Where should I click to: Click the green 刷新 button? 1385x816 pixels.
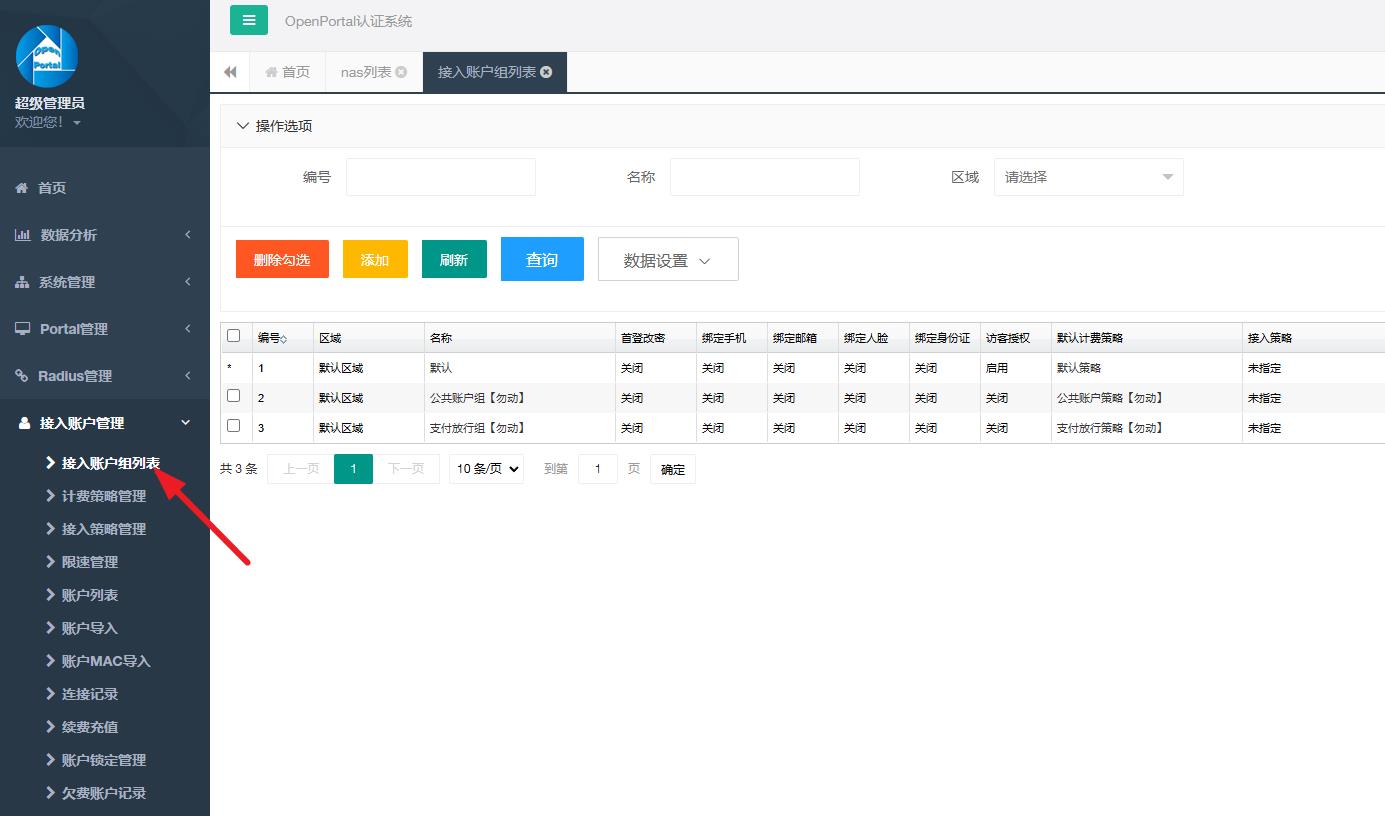(454, 259)
